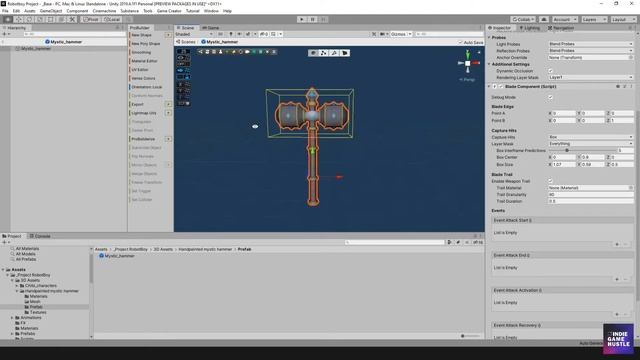Select the Rotate tool in the toolbar
The image size is (640, 360).
[29, 19]
